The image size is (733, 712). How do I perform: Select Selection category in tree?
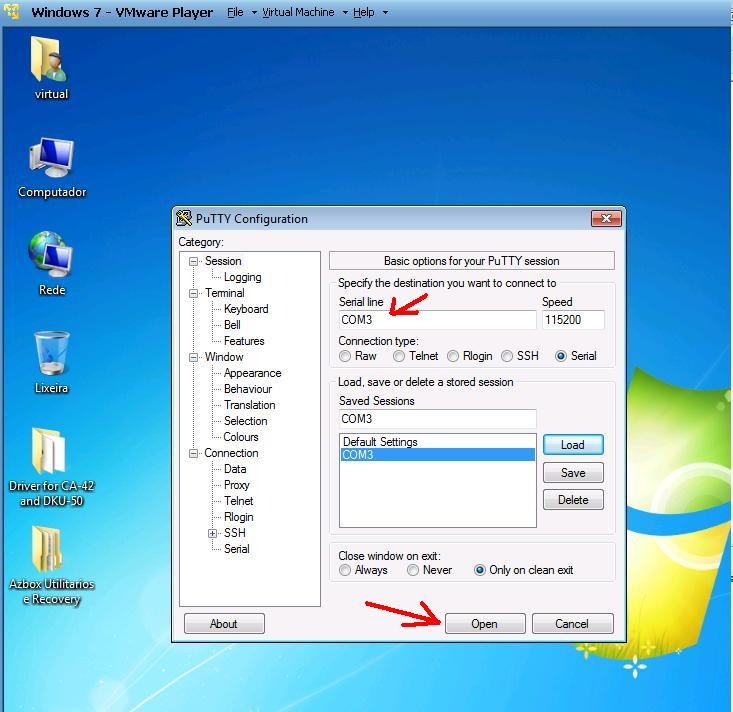click(245, 421)
